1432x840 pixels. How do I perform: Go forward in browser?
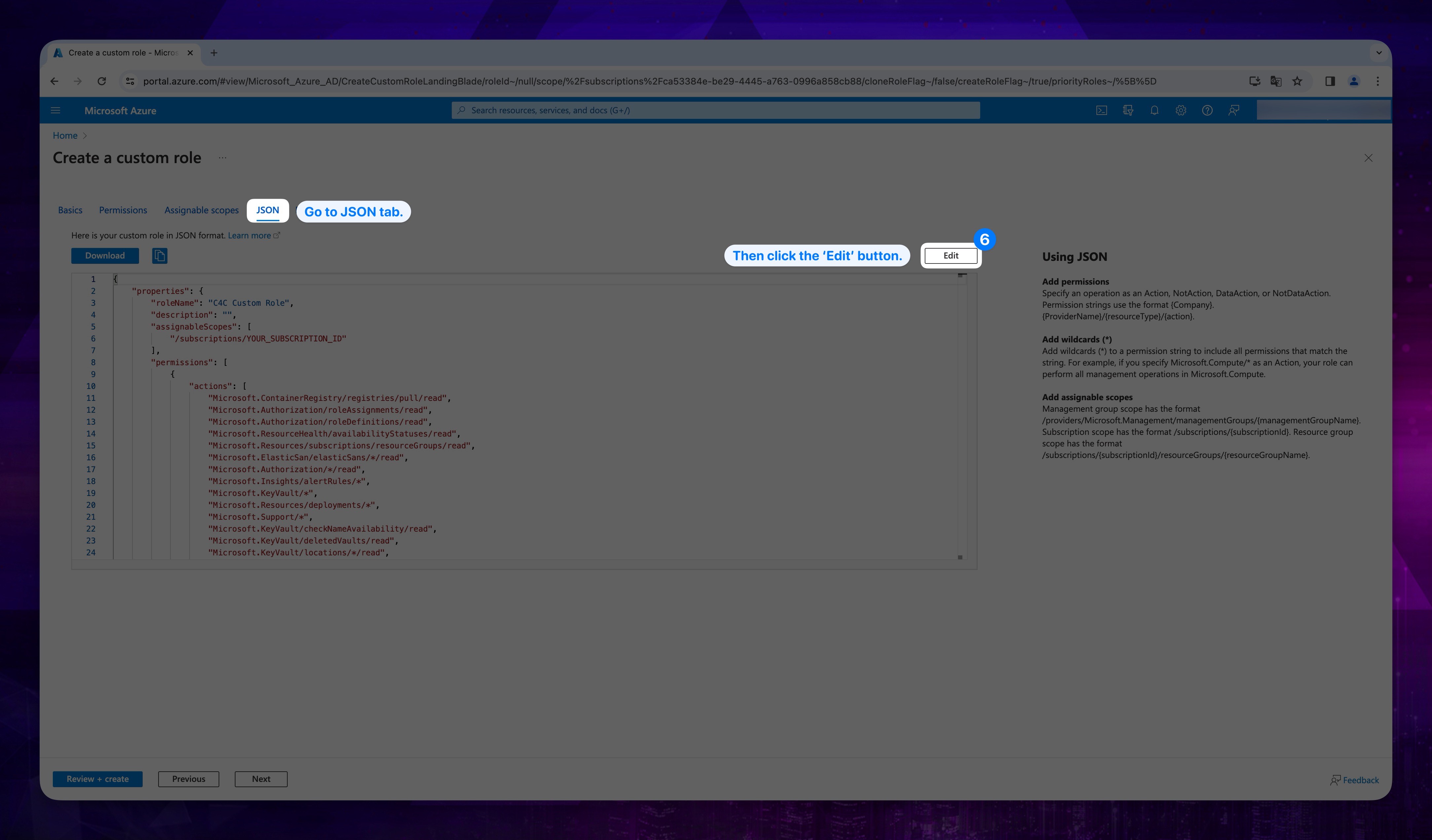(x=78, y=81)
